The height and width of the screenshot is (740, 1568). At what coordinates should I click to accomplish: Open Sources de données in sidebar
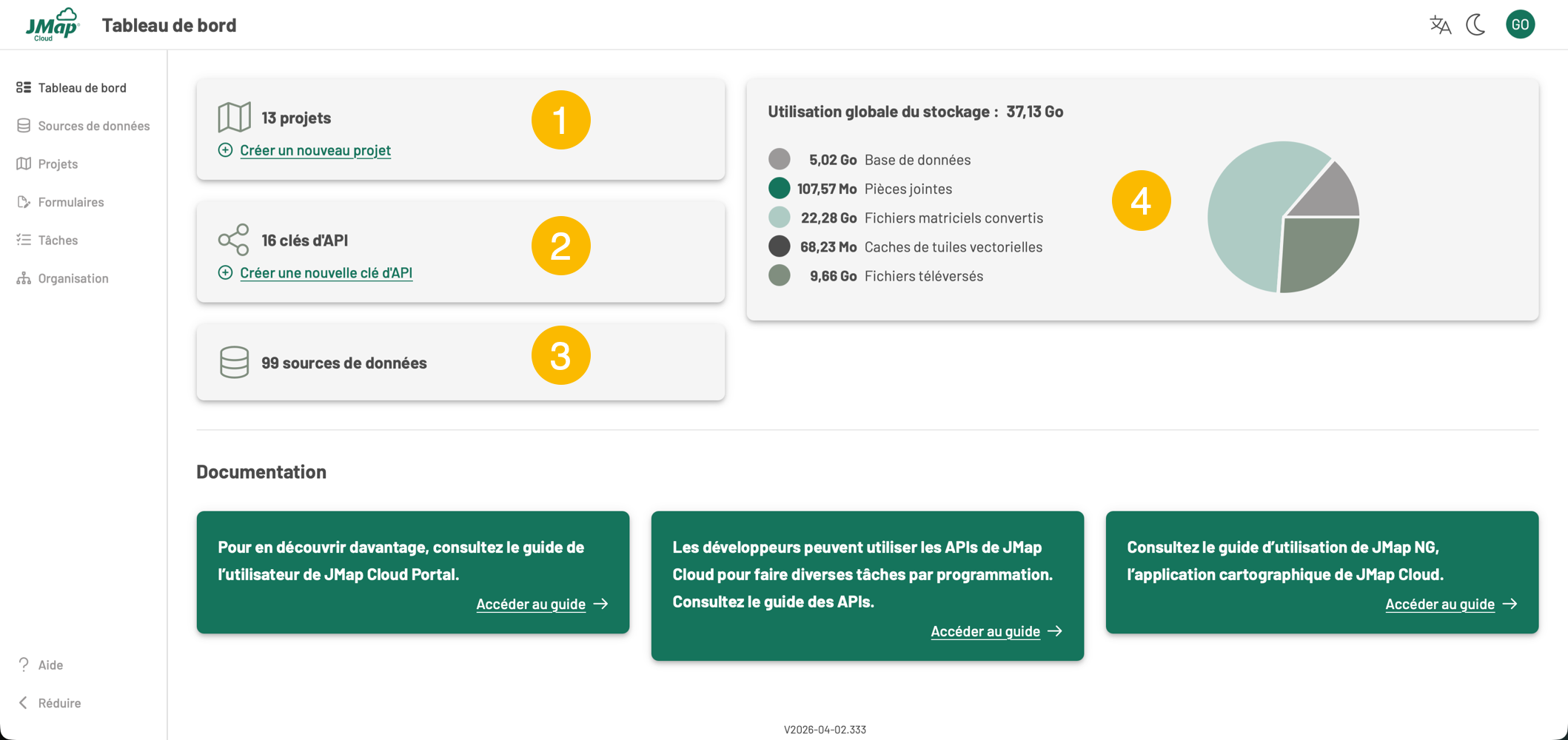[93, 126]
